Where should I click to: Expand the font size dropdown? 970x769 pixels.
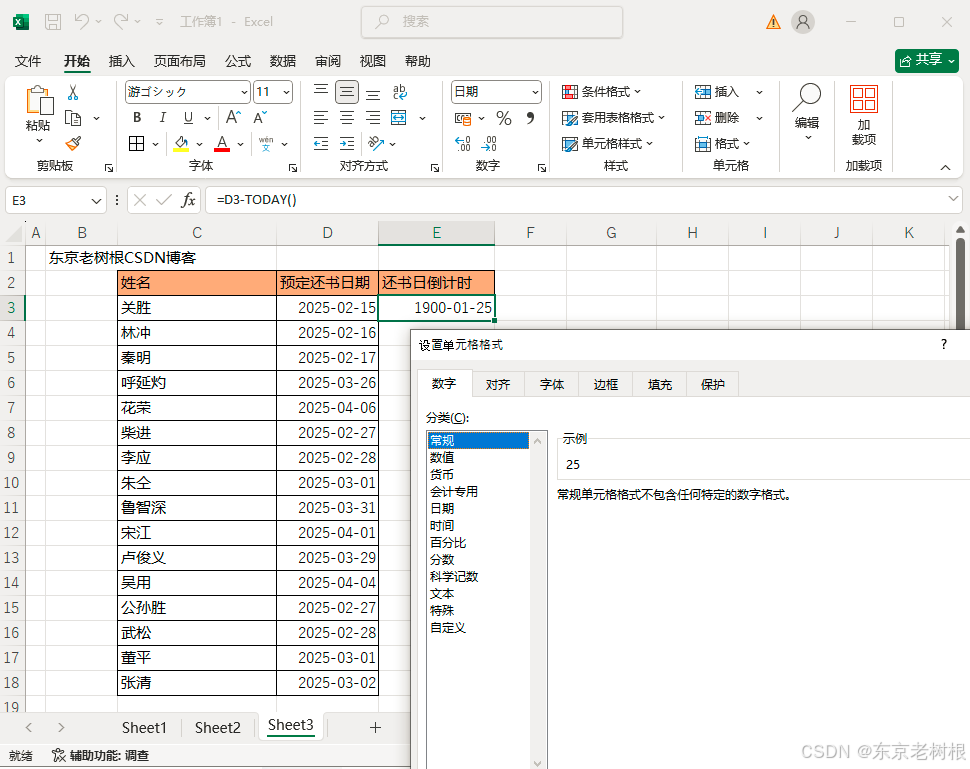286,92
